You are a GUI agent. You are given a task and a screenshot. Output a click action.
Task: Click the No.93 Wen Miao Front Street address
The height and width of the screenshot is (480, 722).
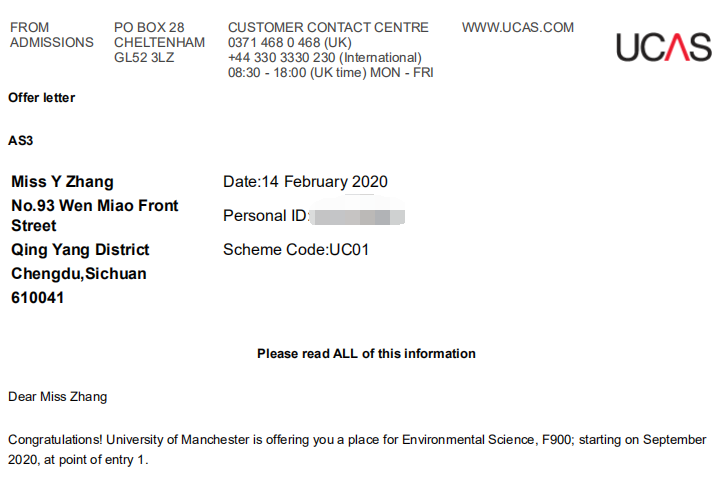[x=94, y=215]
